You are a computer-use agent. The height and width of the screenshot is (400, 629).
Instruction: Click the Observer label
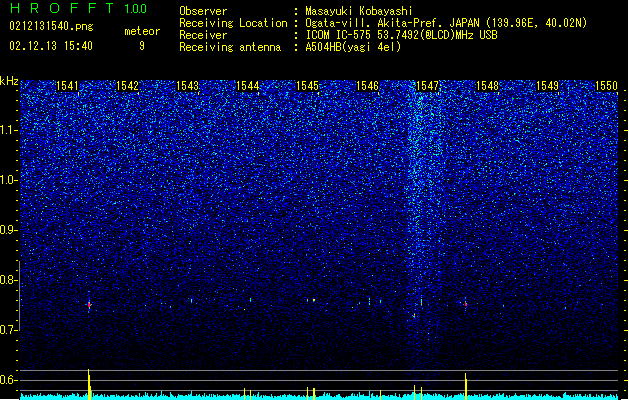(x=203, y=11)
